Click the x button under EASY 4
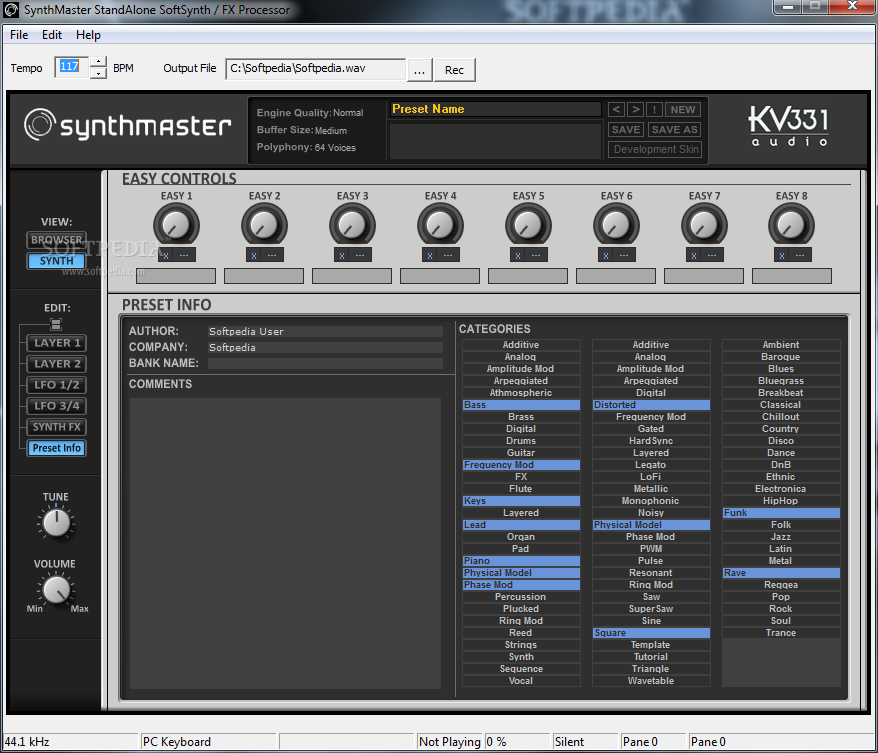The height and width of the screenshot is (753, 878). click(x=429, y=255)
